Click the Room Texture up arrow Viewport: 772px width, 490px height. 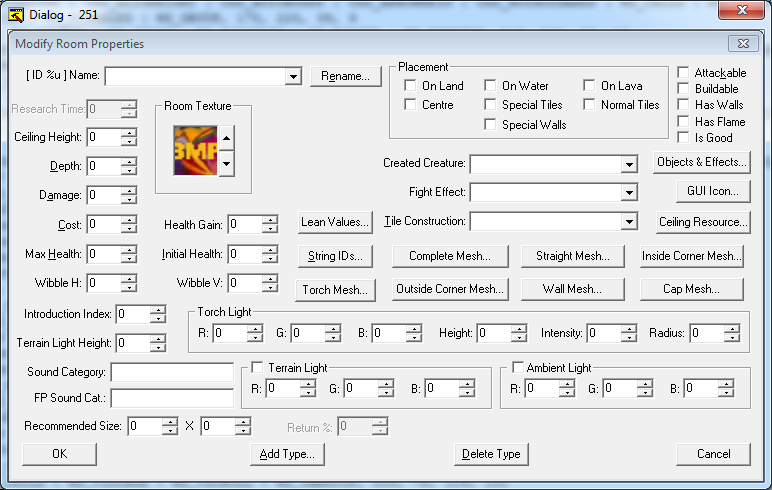(226, 138)
